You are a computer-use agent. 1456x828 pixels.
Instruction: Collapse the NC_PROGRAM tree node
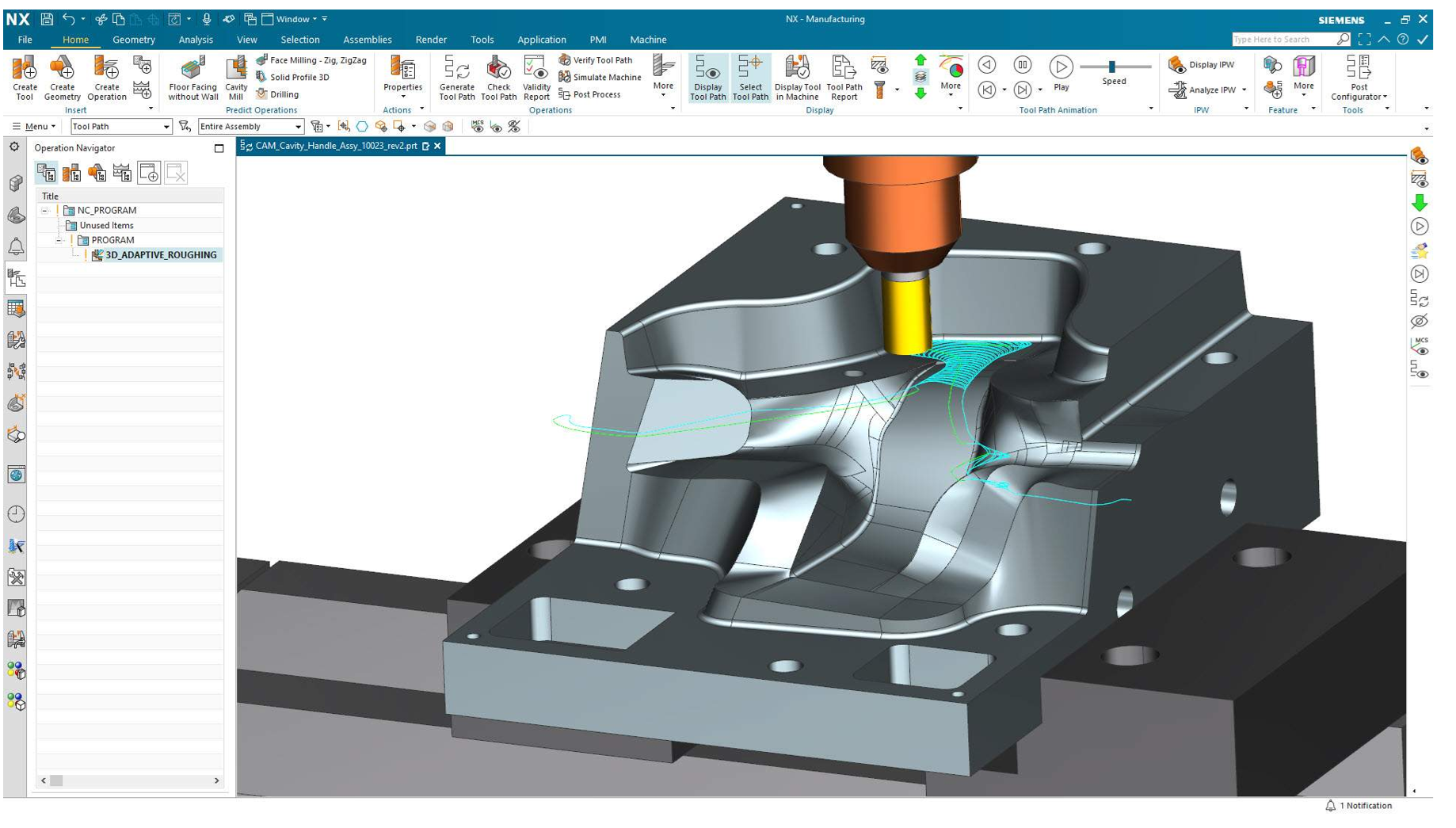(45, 211)
